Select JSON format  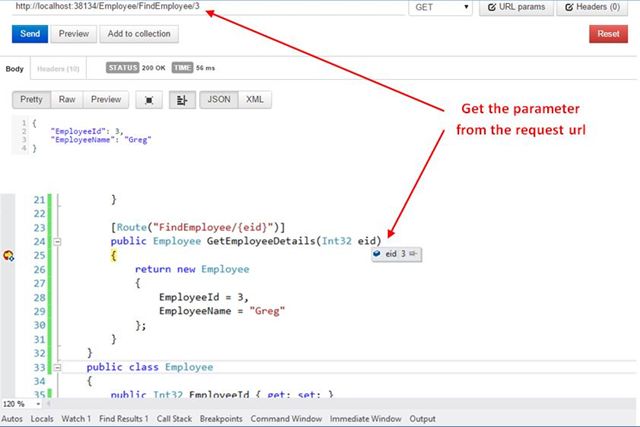219,100
